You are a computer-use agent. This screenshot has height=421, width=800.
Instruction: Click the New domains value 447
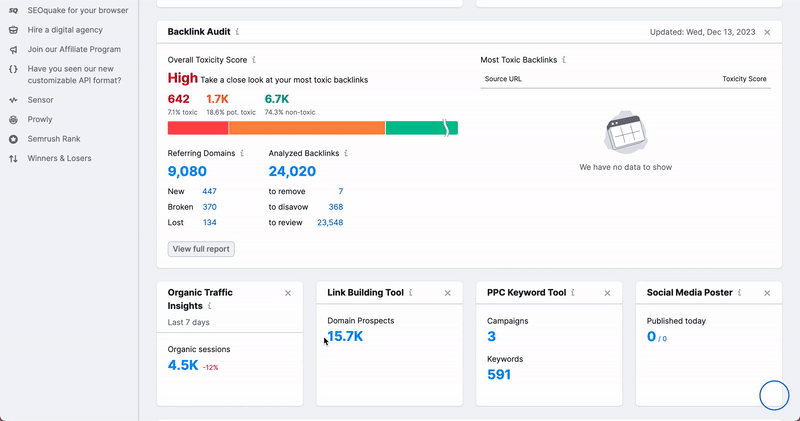[209, 191]
